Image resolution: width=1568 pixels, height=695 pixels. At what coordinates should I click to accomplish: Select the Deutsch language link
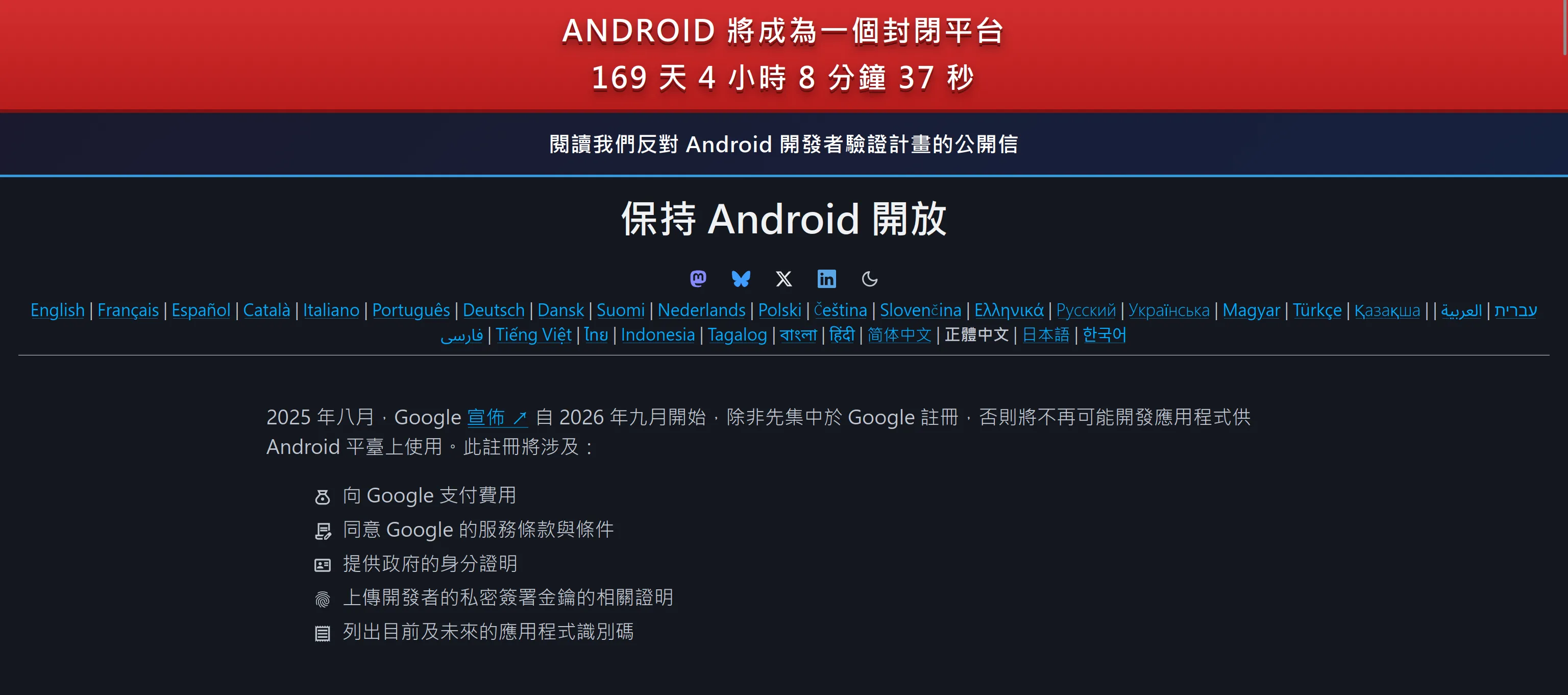(493, 310)
